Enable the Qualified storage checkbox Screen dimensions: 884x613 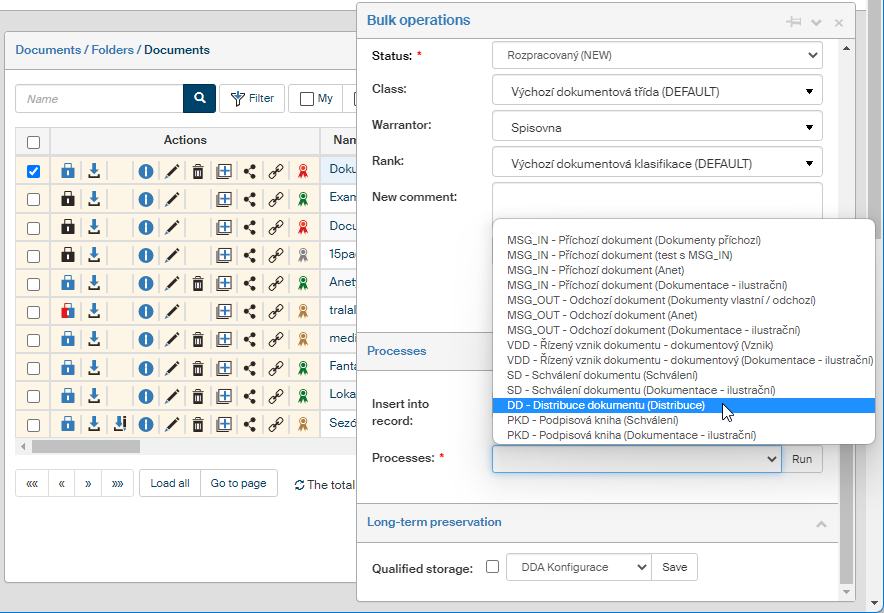492,567
